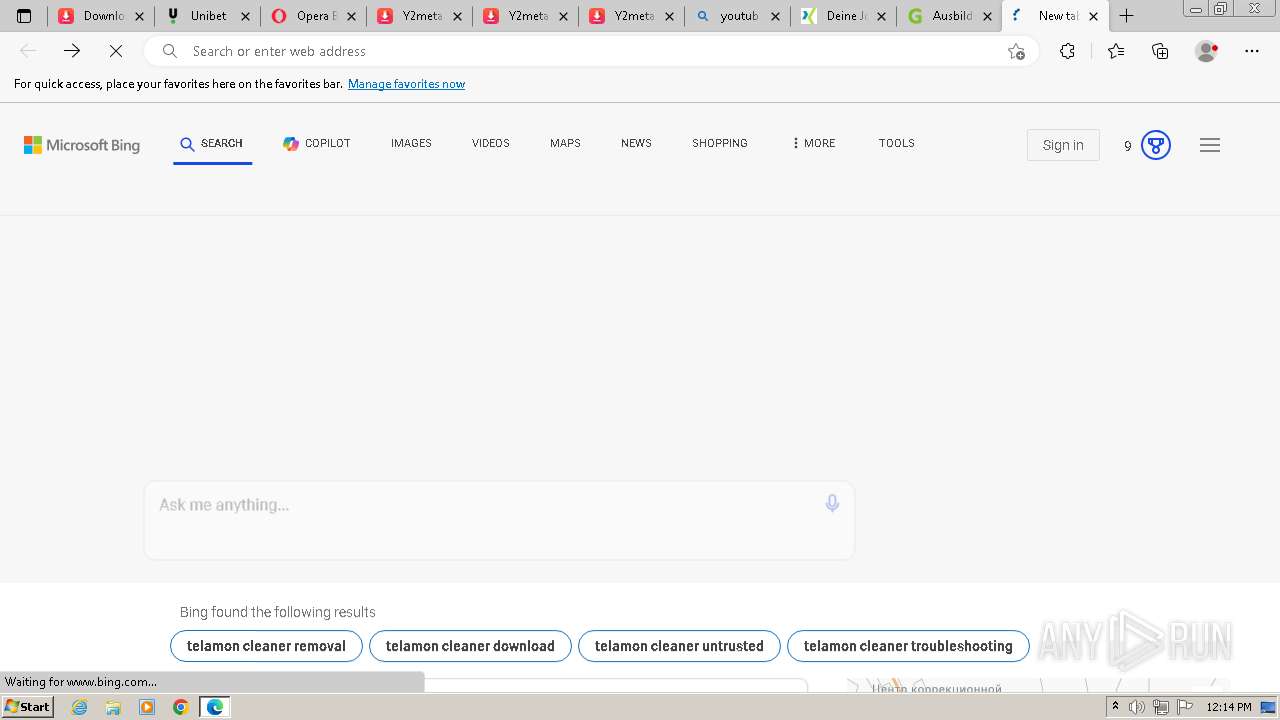This screenshot has height=720, width=1280.
Task: Open the Extensions puzzle icon
Action: click(1068, 51)
